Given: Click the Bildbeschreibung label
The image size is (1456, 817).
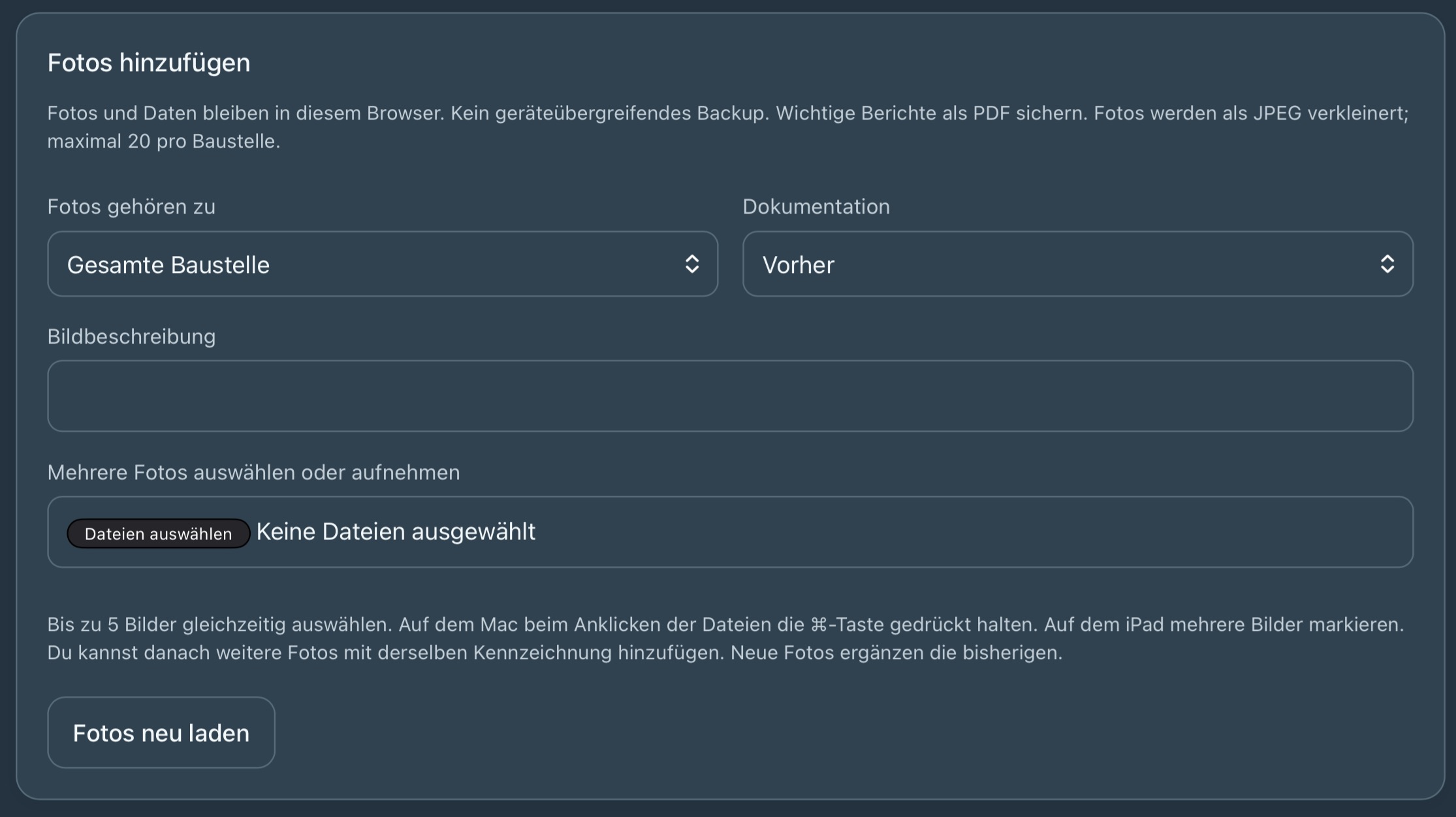Looking at the screenshot, I should point(131,336).
